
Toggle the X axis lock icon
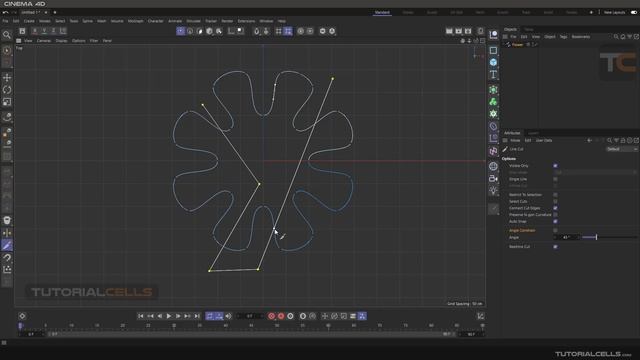(35, 31)
